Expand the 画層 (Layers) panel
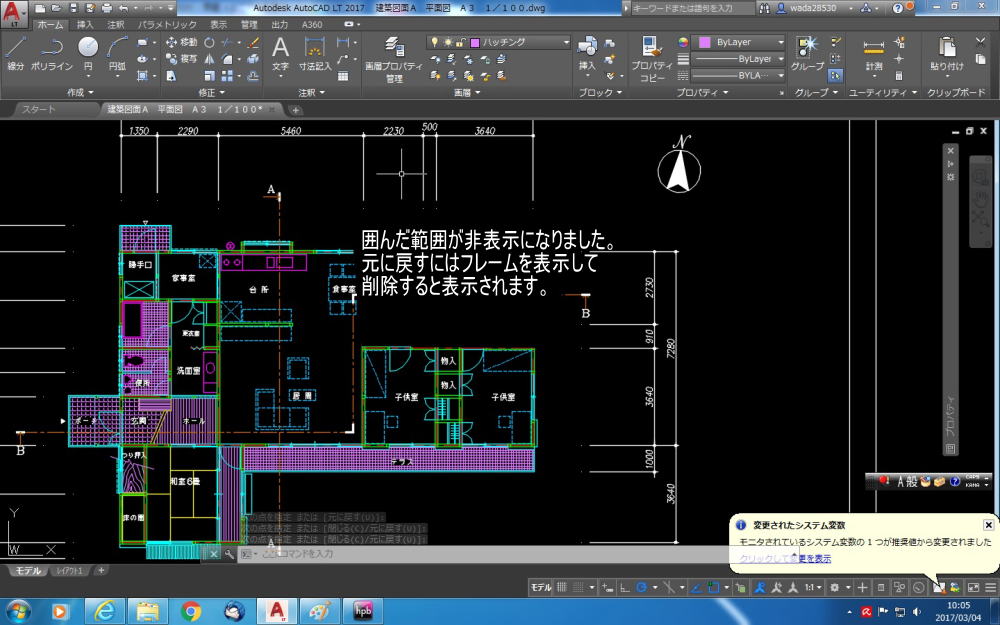This screenshot has height=625, width=1000. (x=466, y=92)
